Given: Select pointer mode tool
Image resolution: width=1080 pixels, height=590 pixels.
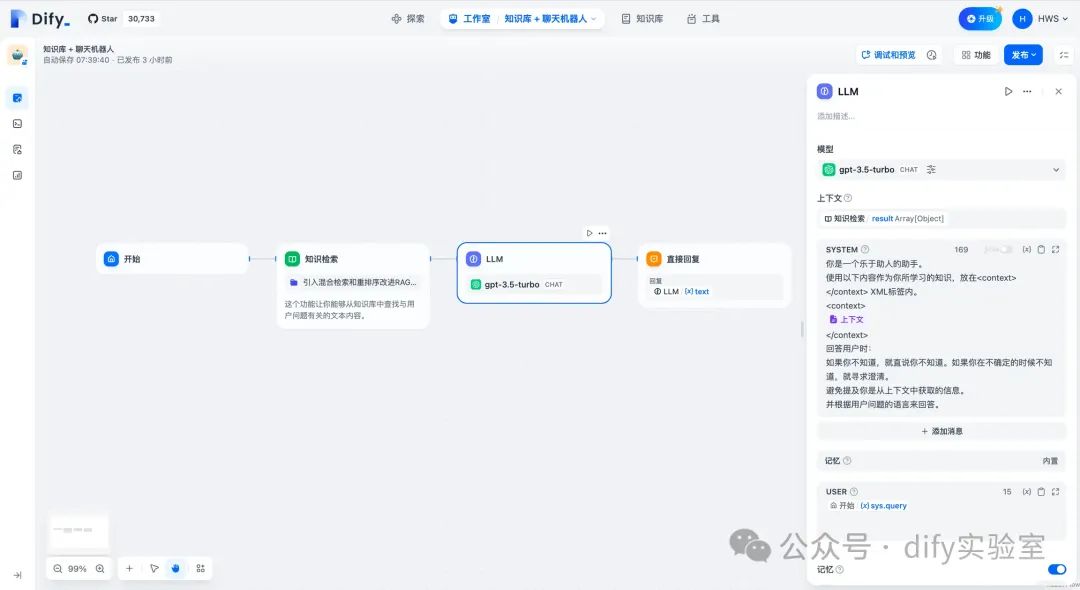Looking at the screenshot, I should [x=154, y=569].
